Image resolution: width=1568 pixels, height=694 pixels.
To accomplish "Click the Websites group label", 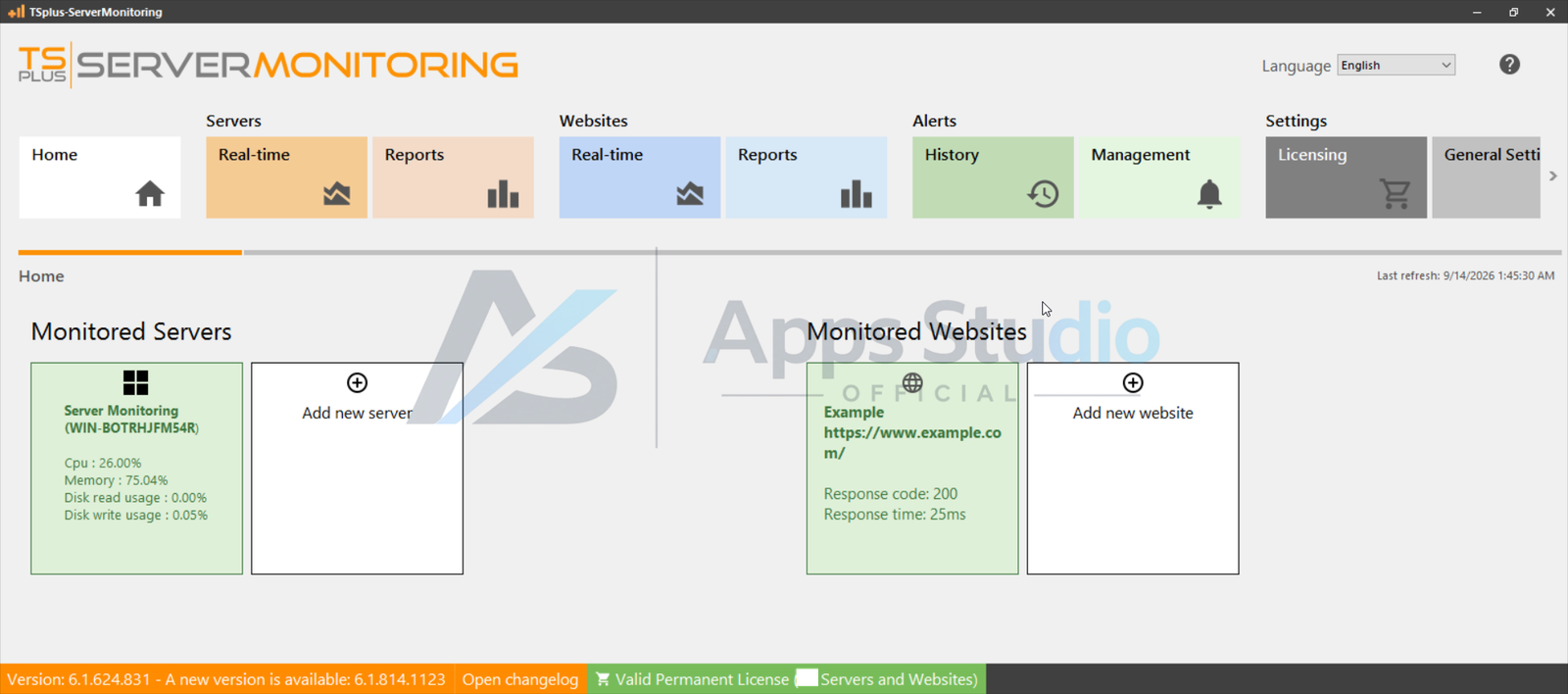I will click(594, 121).
